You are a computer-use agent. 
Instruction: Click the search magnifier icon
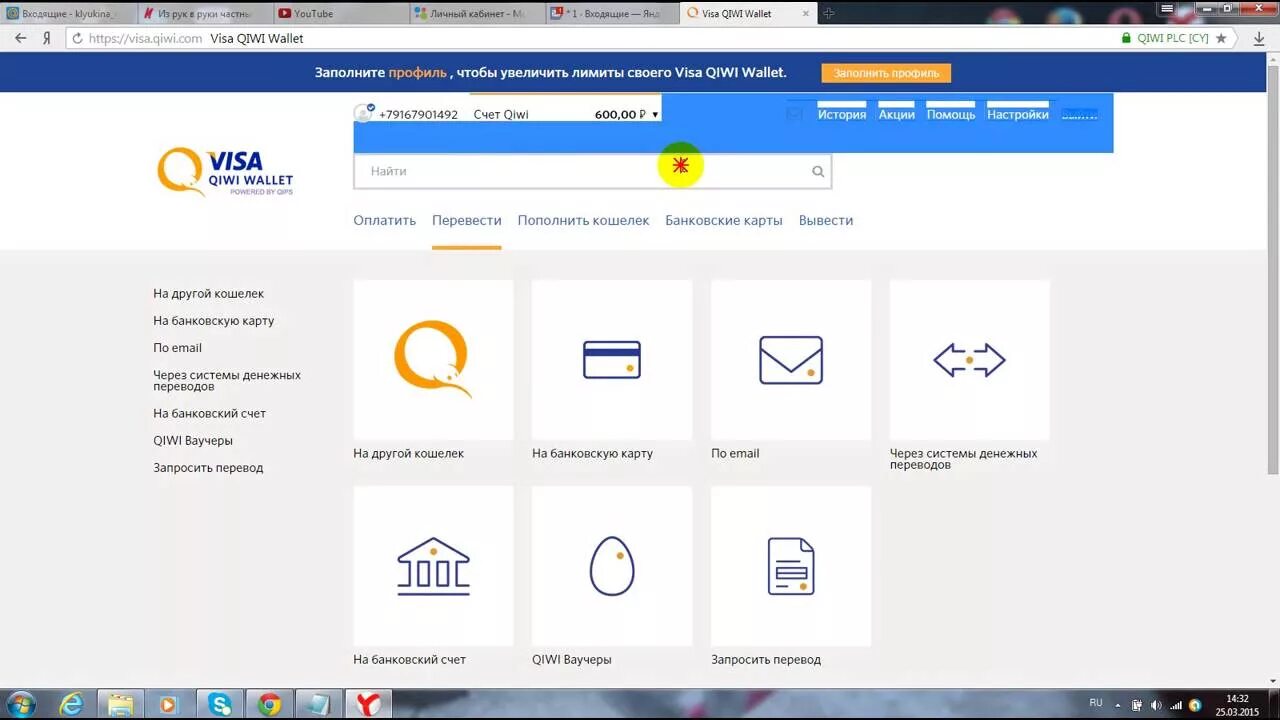pyautogui.click(x=818, y=171)
